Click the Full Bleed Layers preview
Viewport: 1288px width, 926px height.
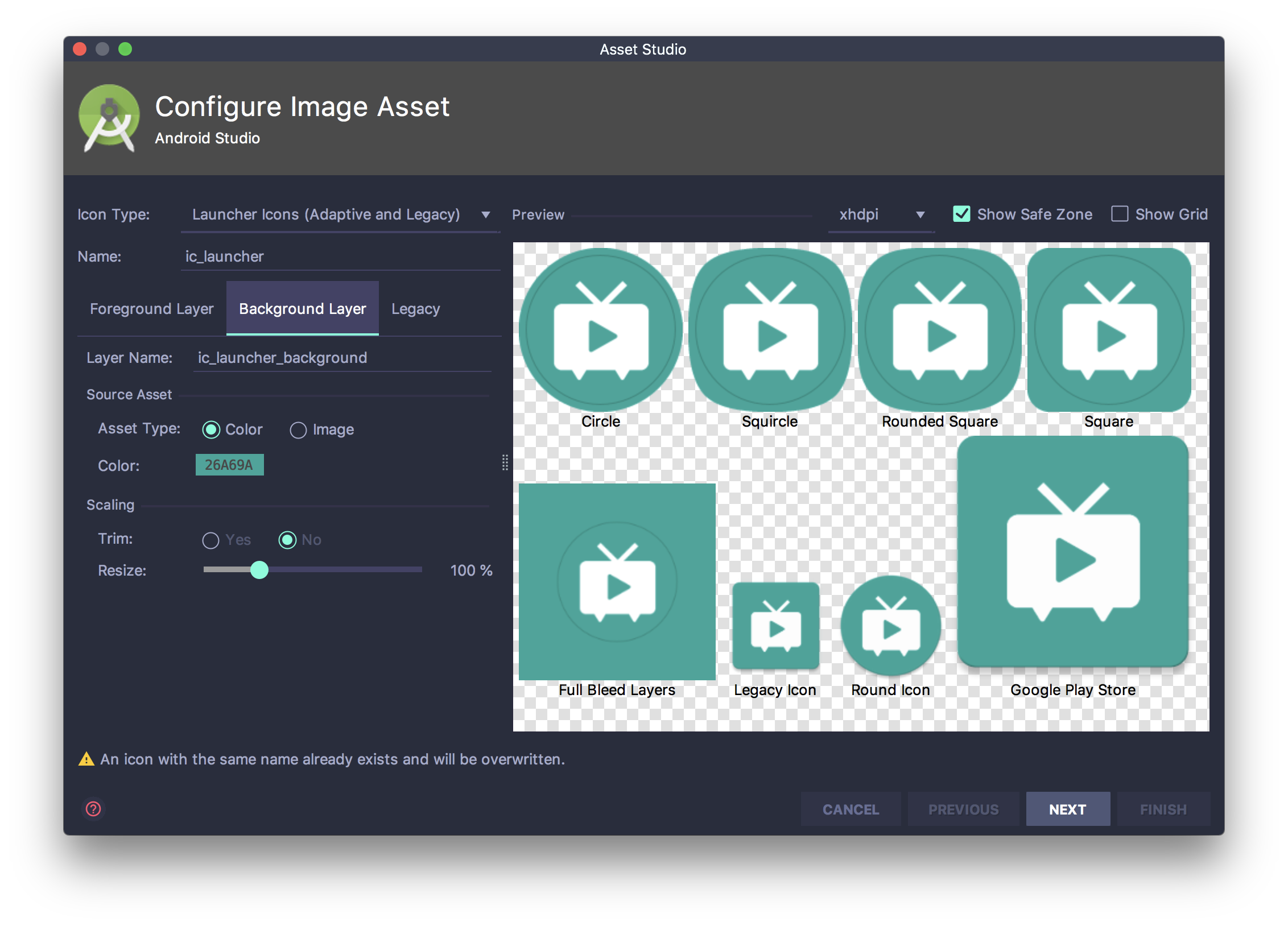pos(617,581)
